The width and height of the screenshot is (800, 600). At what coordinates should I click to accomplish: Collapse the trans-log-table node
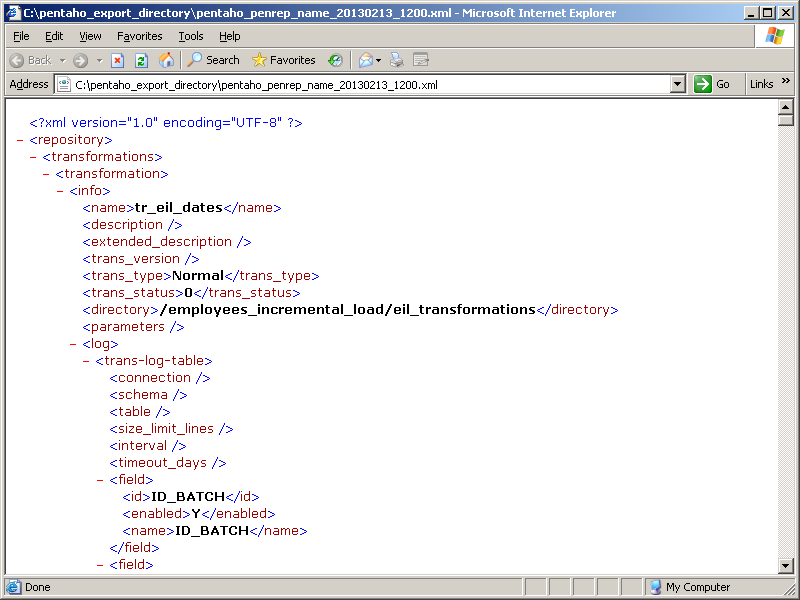[86, 361]
